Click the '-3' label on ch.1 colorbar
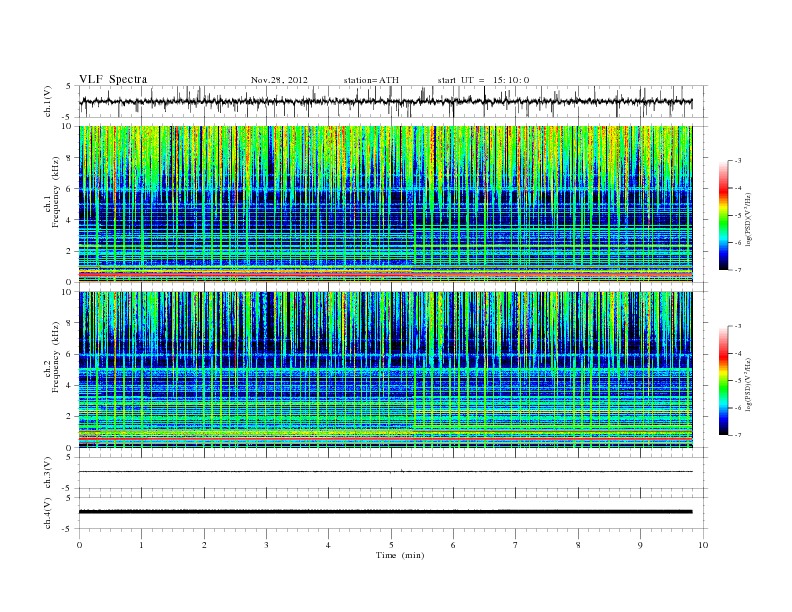Image resolution: width=792 pixels, height=612 pixels. [737, 161]
